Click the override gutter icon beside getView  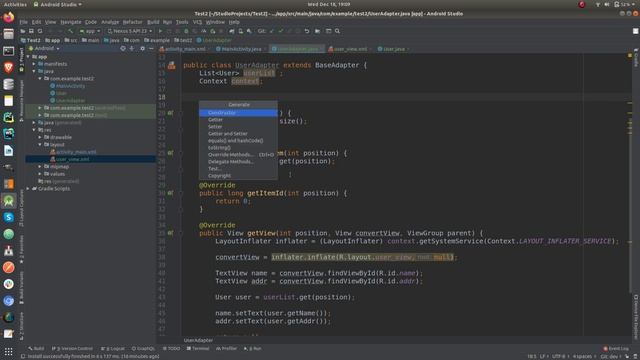click(x=171, y=233)
